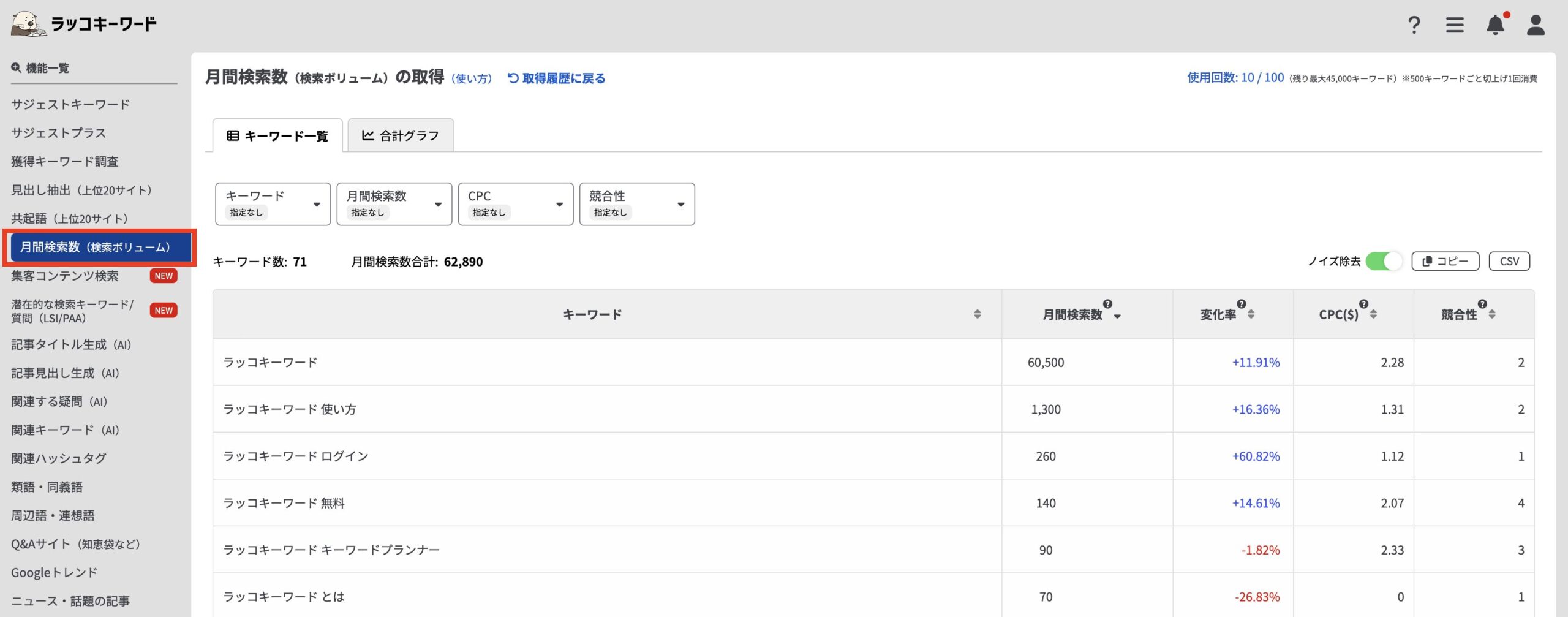Open the notifications bell icon
This screenshot has height=617, width=1568.
coord(1496,25)
